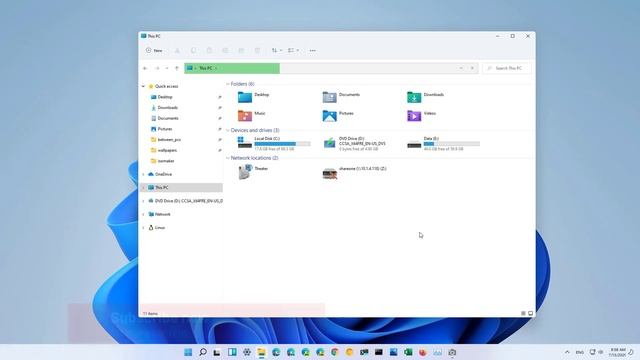Select the Documents folder icon in Folders
This screenshot has width=640, height=360.
(329, 97)
